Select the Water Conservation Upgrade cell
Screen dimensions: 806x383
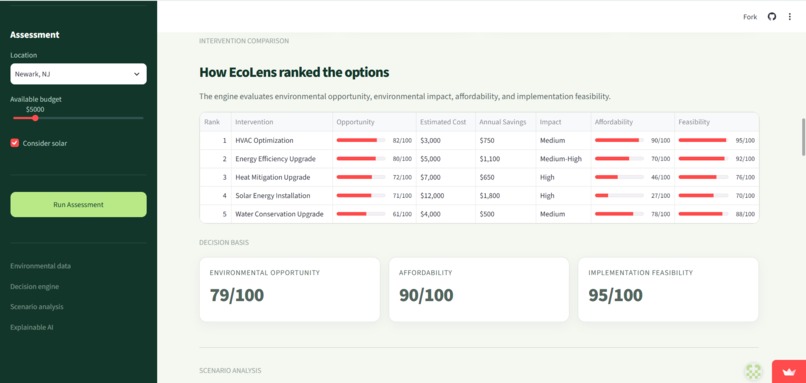coord(282,214)
